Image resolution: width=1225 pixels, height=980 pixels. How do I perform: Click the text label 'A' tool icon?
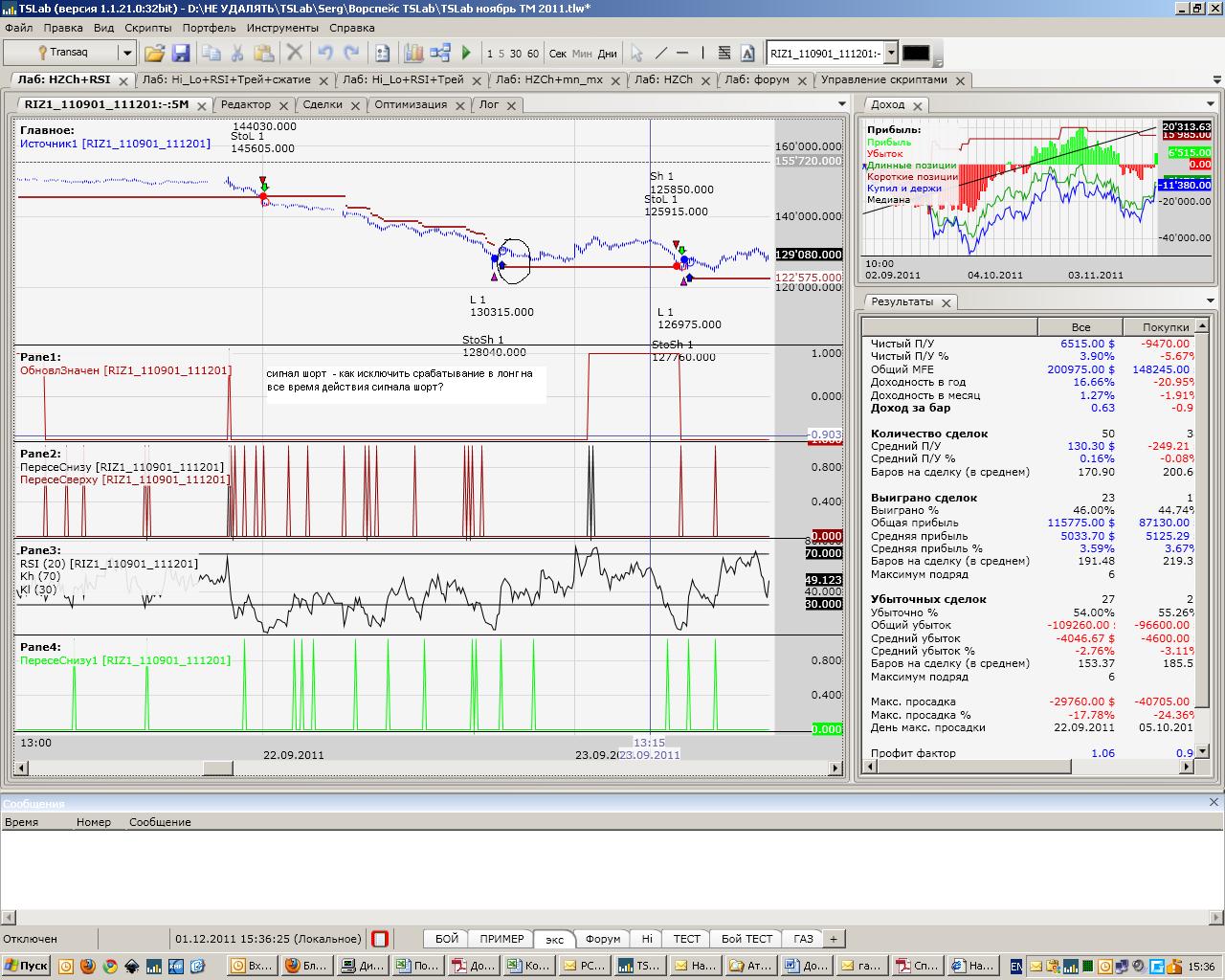click(x=747, y=54)
